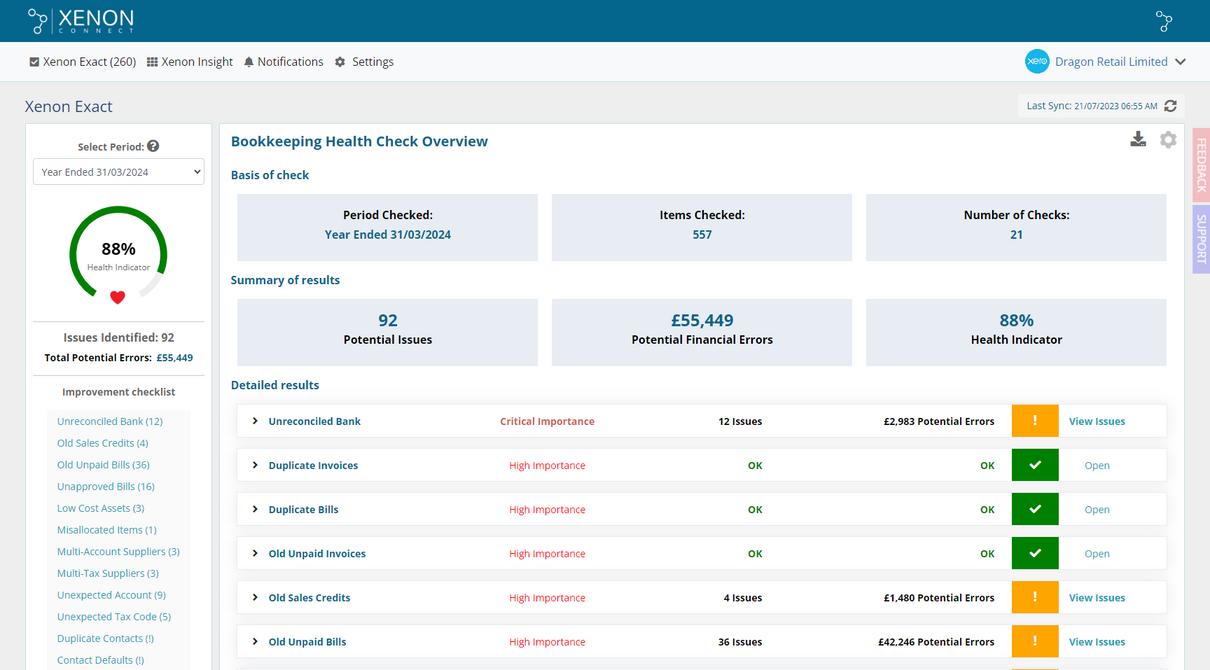The image size is (1210, 670).
Task: Open the Select Period dropdown
Action: (118, 172)
